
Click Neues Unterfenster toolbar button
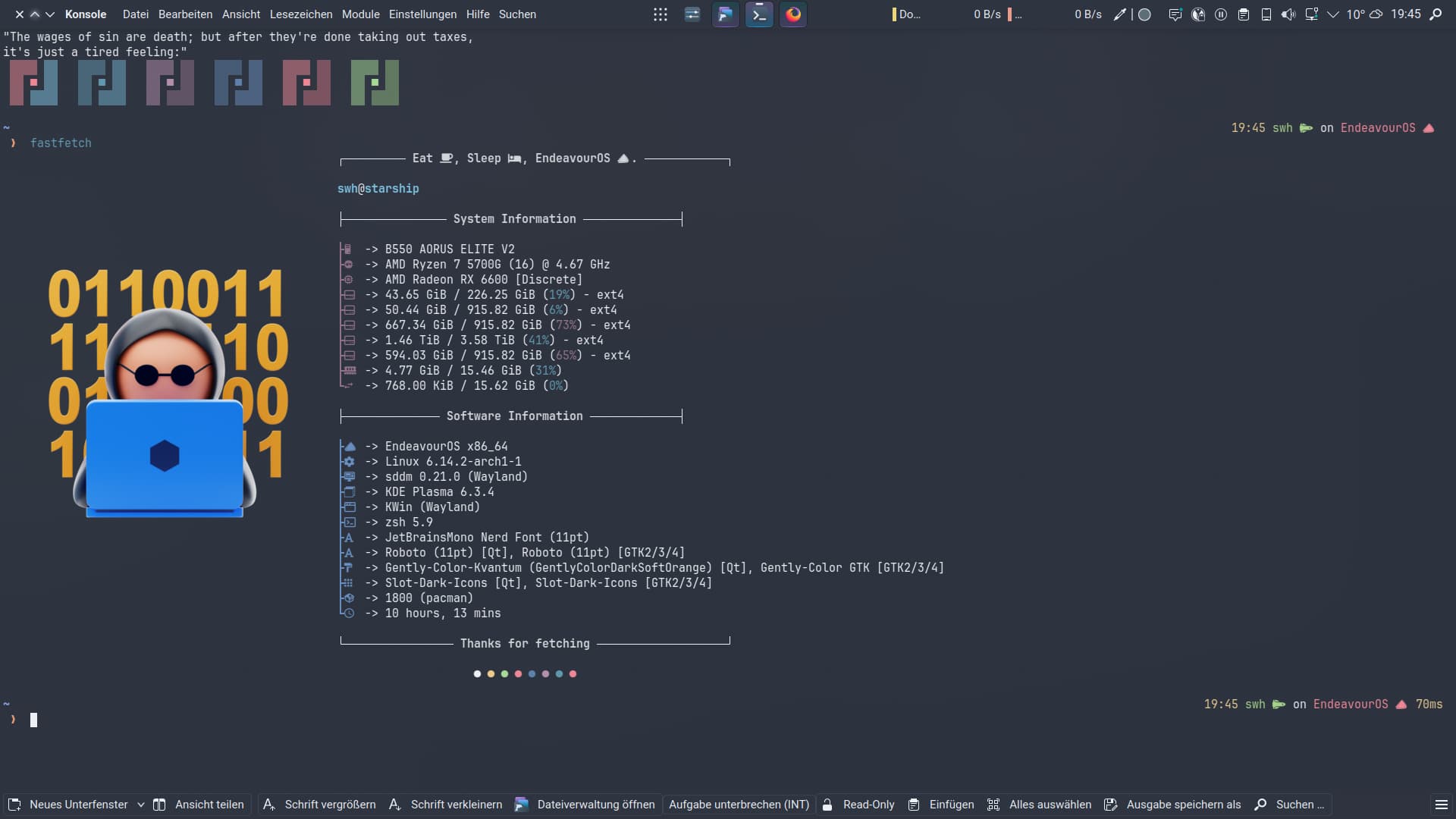(x=67, y=805)
